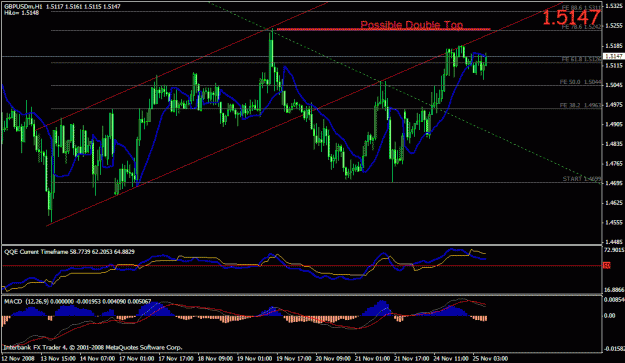Click the '19 Nov 01:00' time axis label
This screenshot has height=363, width=625.
255,358
